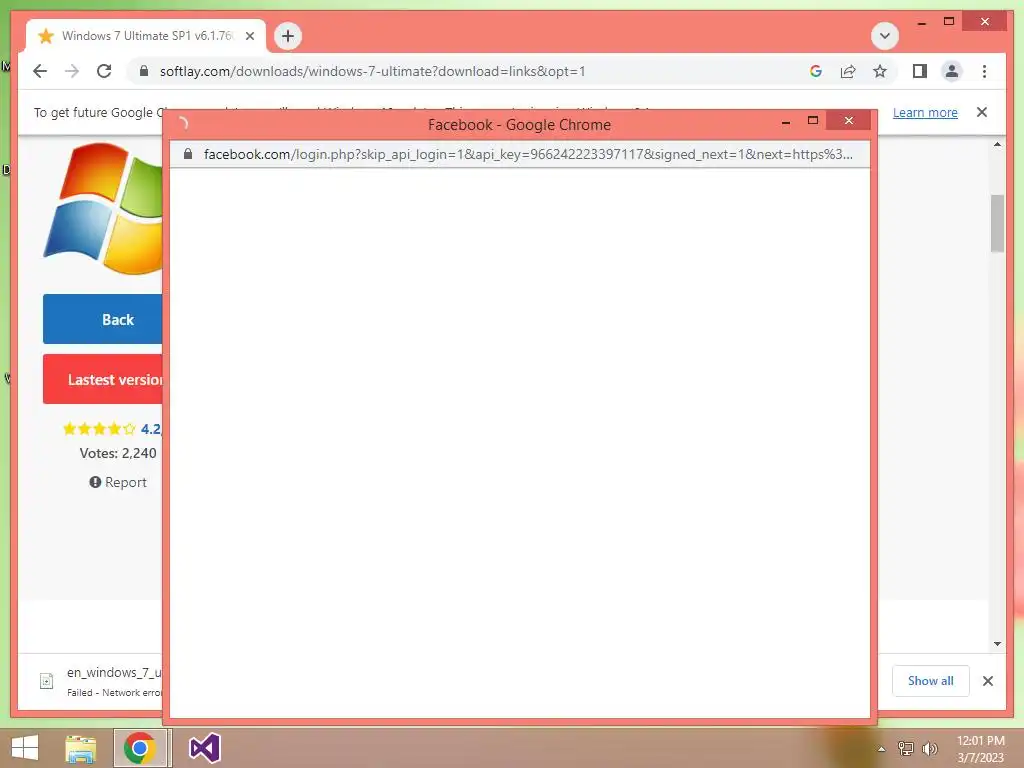This screenshot has height=768, width=1024.
Task: Open a new tab with plus button
Action: (x=288, y=36)
